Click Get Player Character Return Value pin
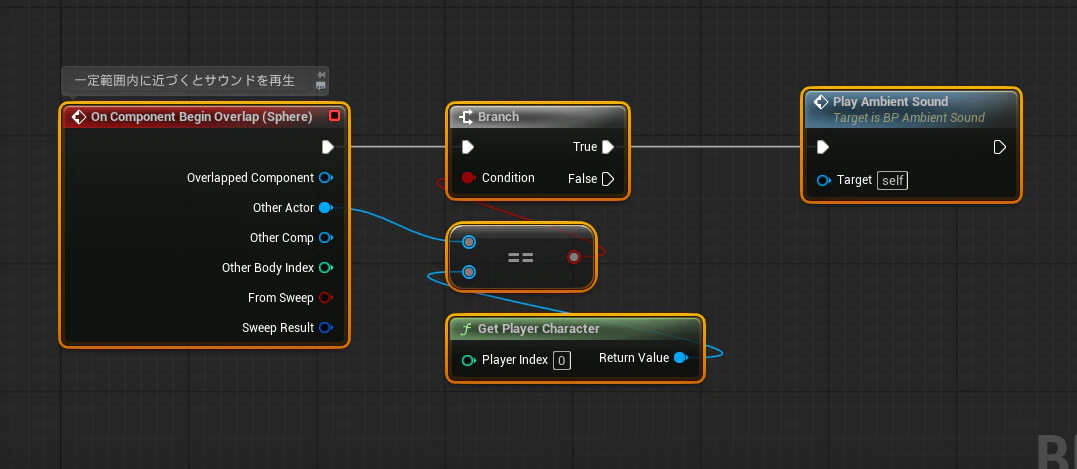The height and width of the screenshot is (469, 1077). tap(681, 358)
